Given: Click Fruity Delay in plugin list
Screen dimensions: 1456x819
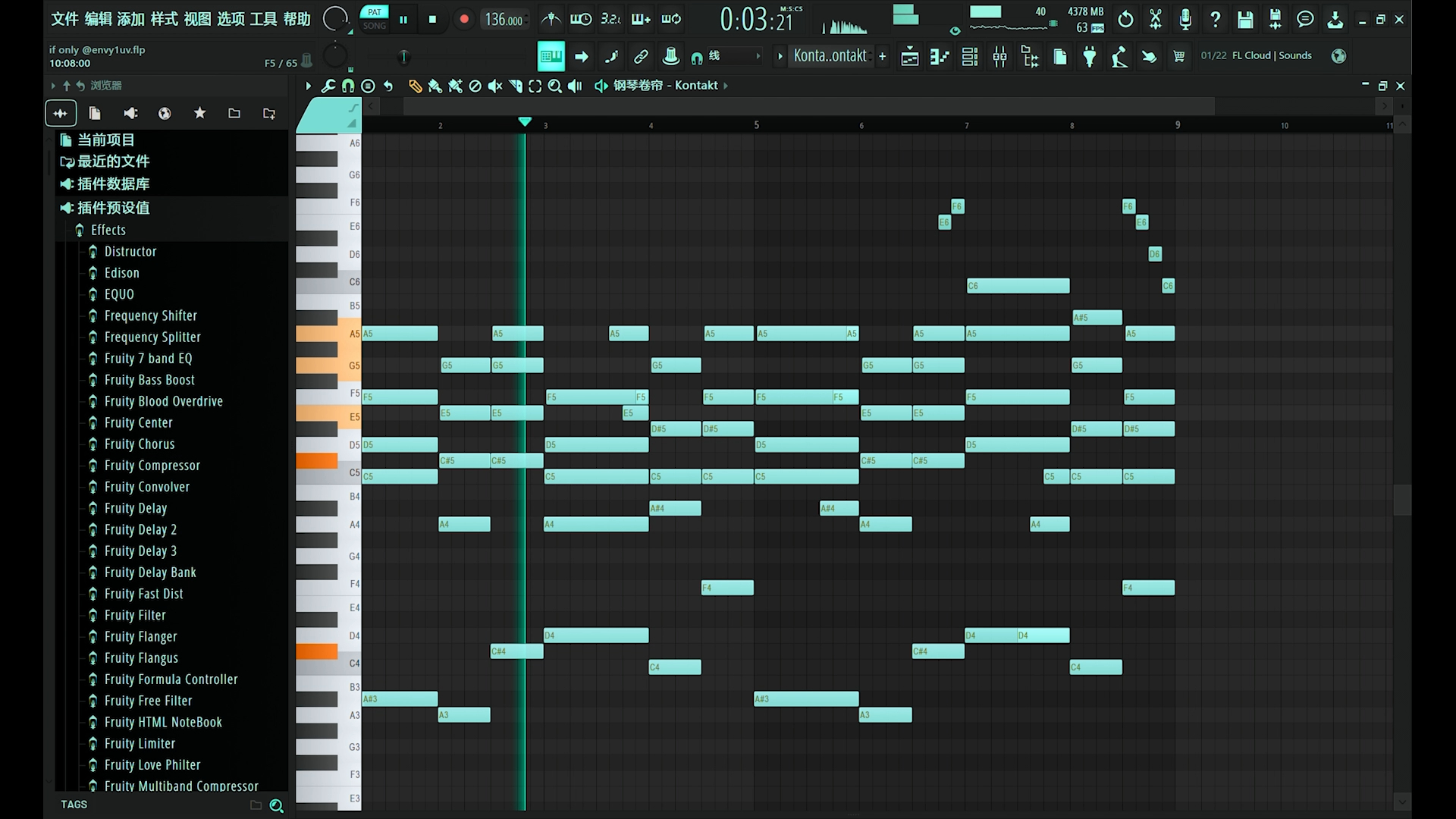Looking at the screenshot, I should pos(136,508).
